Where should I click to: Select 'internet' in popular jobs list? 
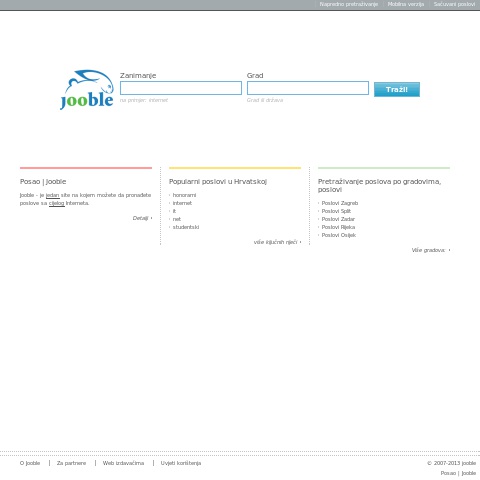pyautogui.click(x=182, y=203)
